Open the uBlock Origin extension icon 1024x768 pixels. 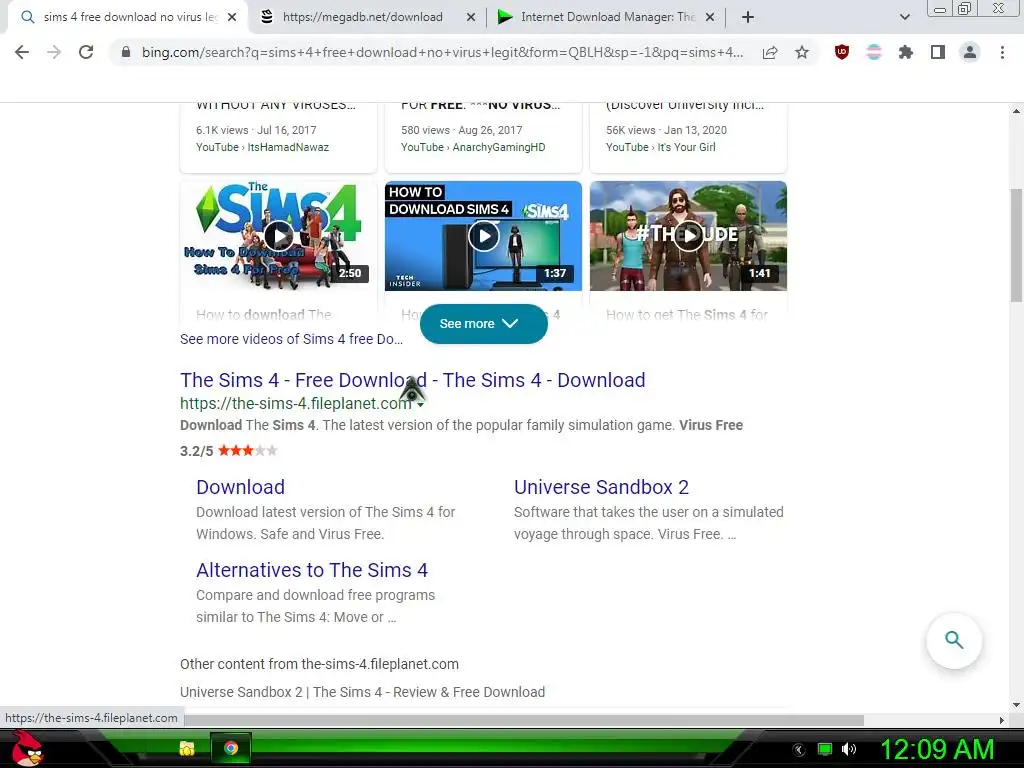[x=842, y=52]
